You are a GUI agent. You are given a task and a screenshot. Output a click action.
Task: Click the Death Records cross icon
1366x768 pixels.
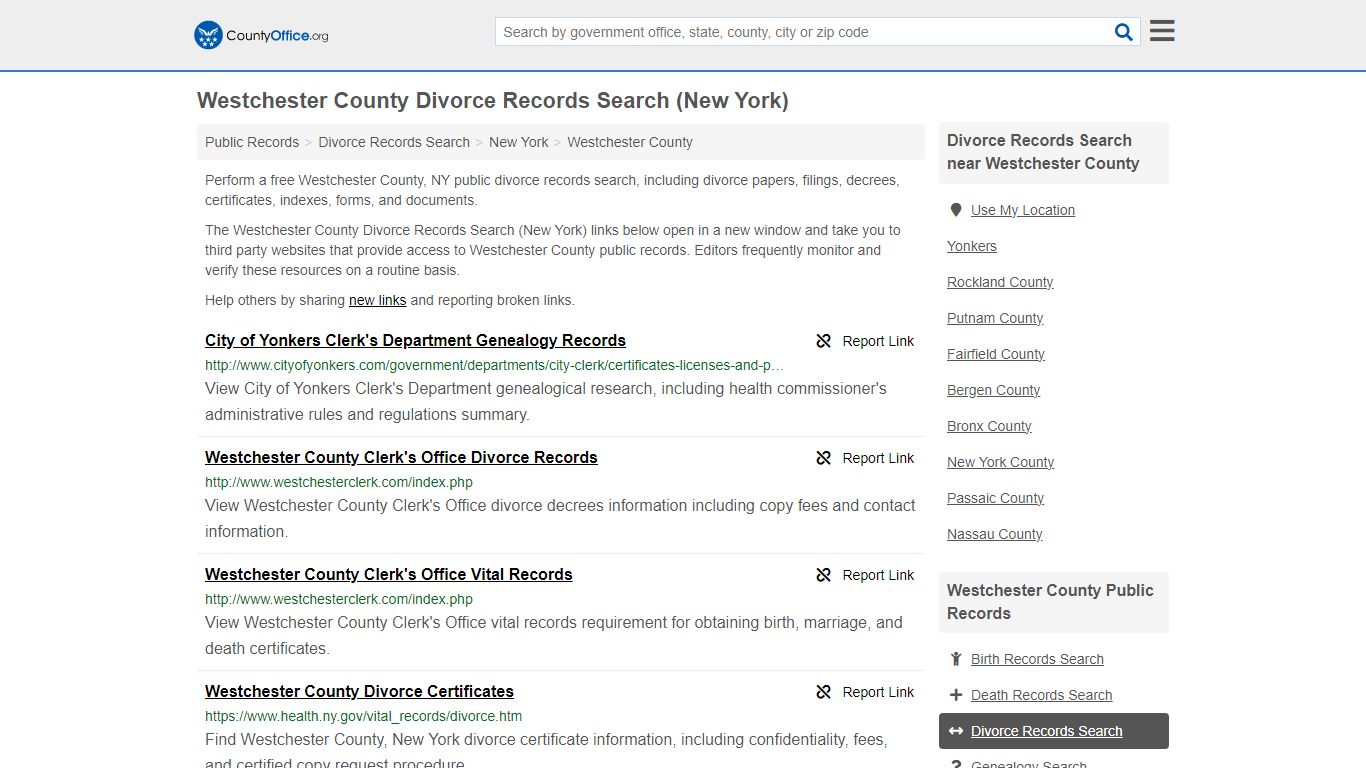pos(956,695)
